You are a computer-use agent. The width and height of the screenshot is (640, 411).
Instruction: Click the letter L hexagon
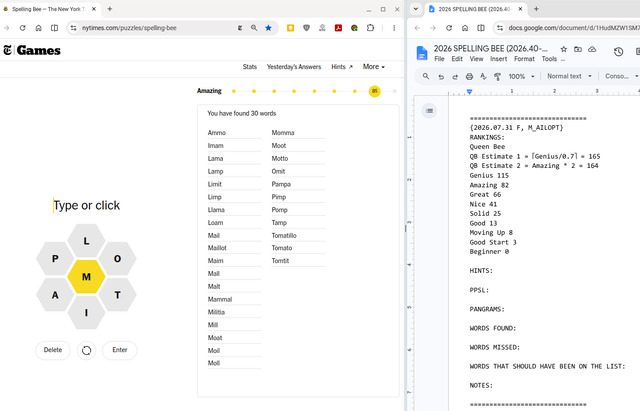(86, 241)
